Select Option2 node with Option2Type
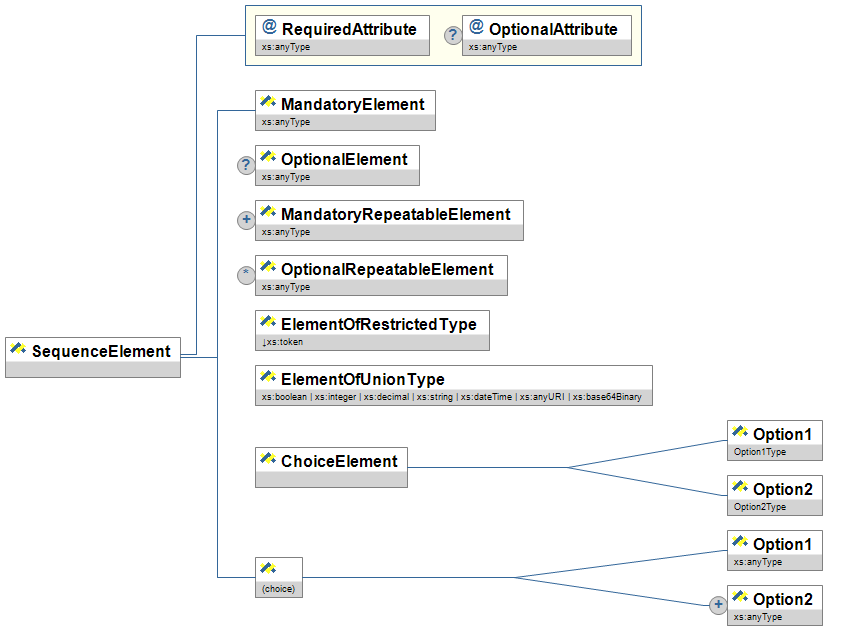Viewport: 845px width, 630px height. click(782, 489)
